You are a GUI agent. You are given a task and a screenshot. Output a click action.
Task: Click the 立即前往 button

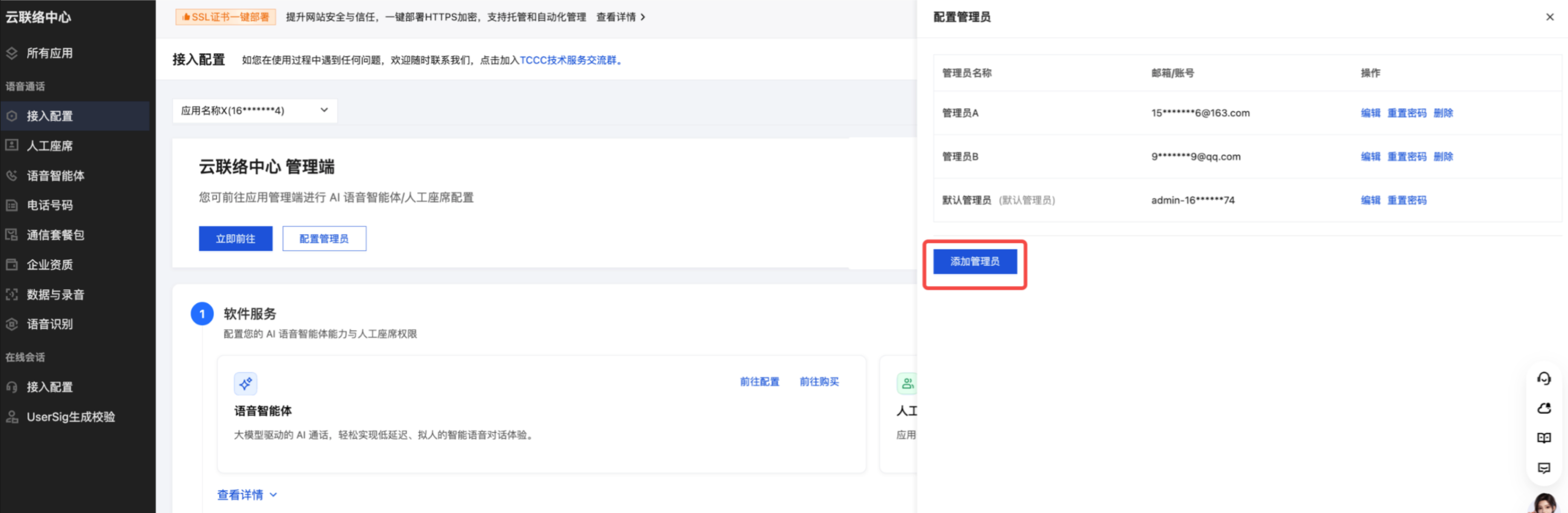pyautogui.click(x=235, y=238)
